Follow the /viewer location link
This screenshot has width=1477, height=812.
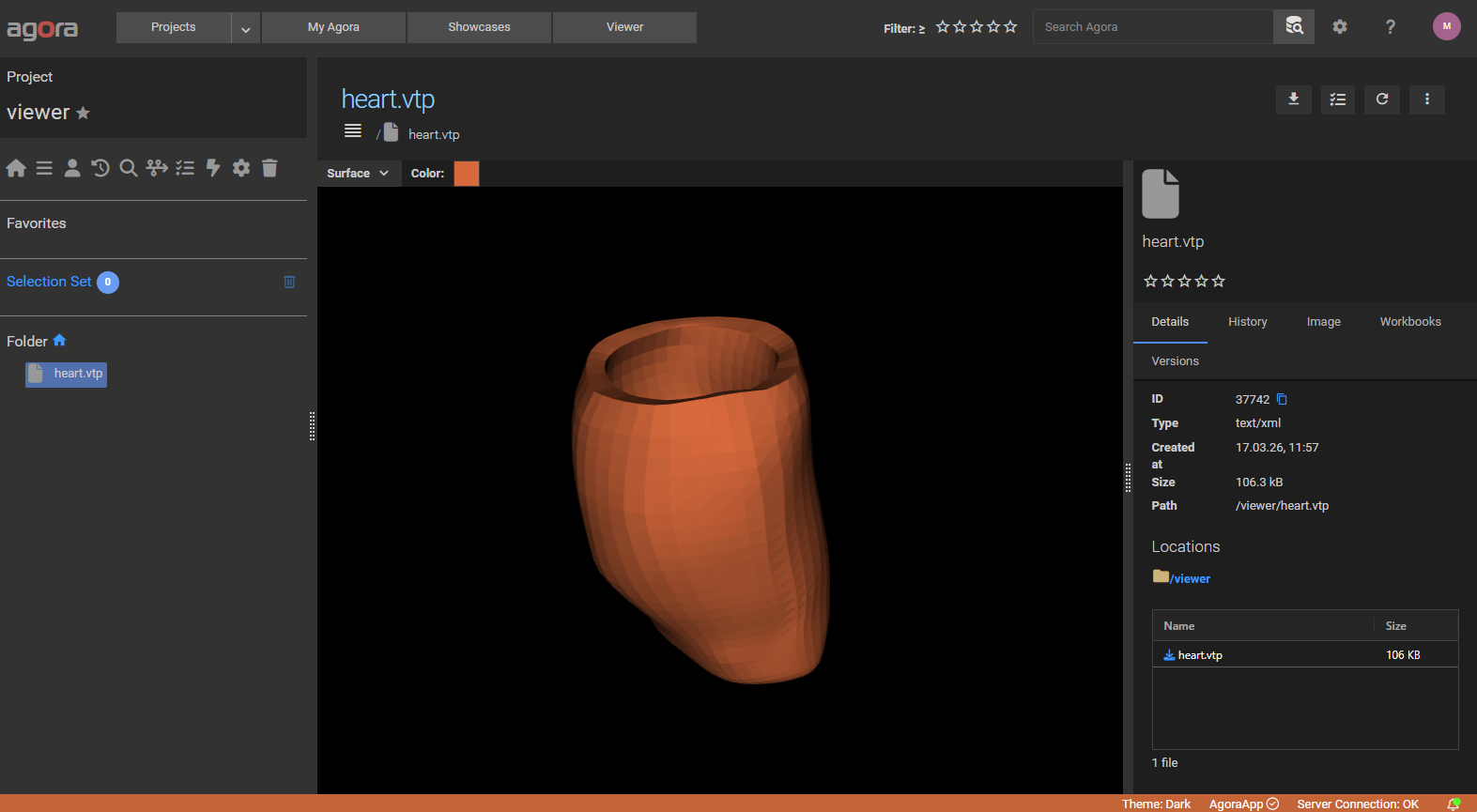[1191, 579]
